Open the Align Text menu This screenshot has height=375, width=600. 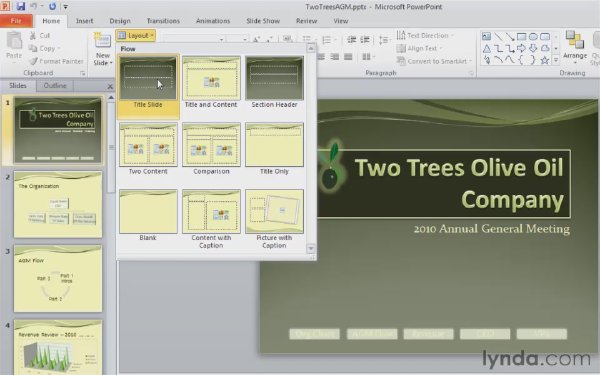[419, 48]
